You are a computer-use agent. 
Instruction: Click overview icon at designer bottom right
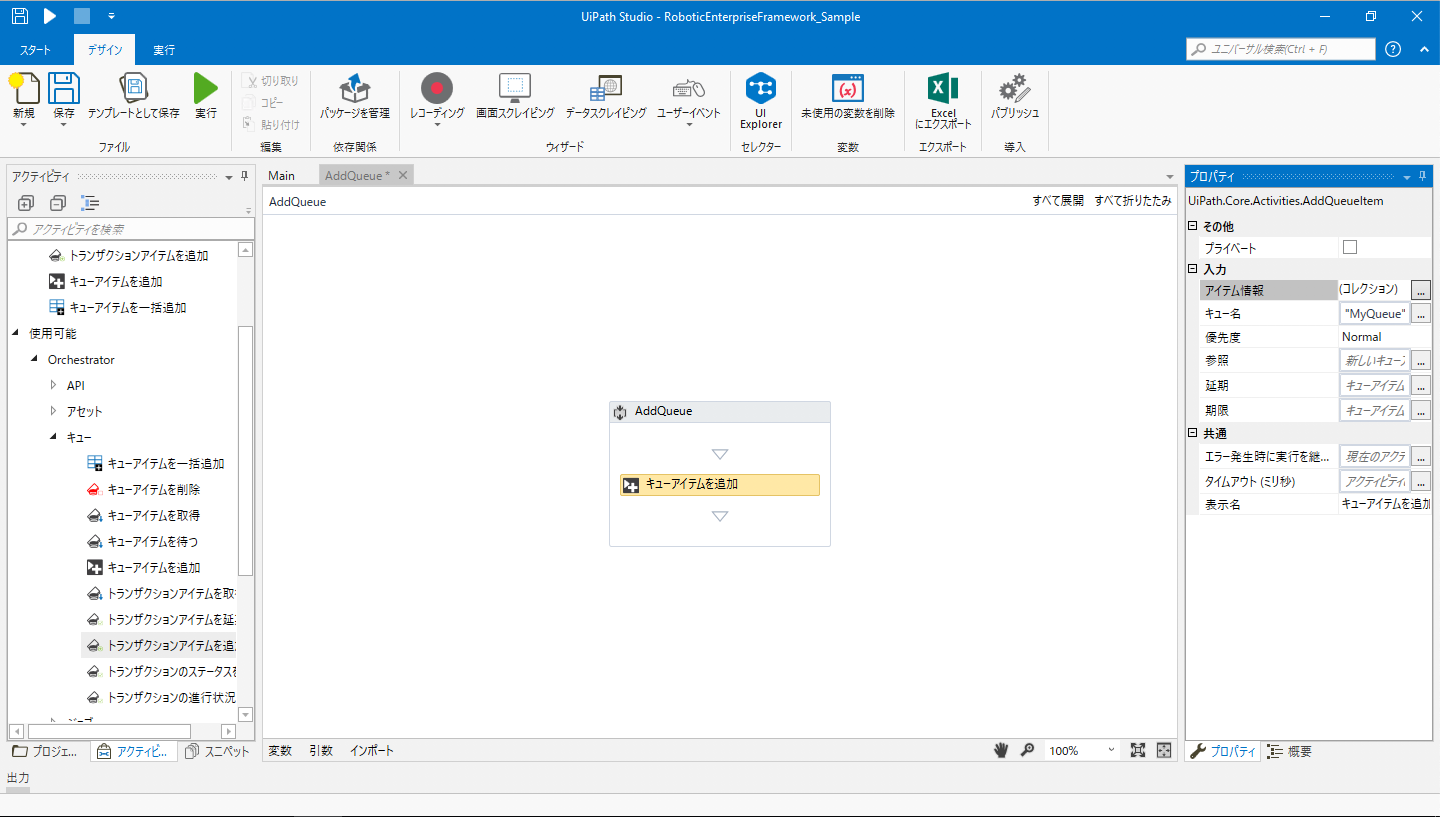tap(1164, 750)
